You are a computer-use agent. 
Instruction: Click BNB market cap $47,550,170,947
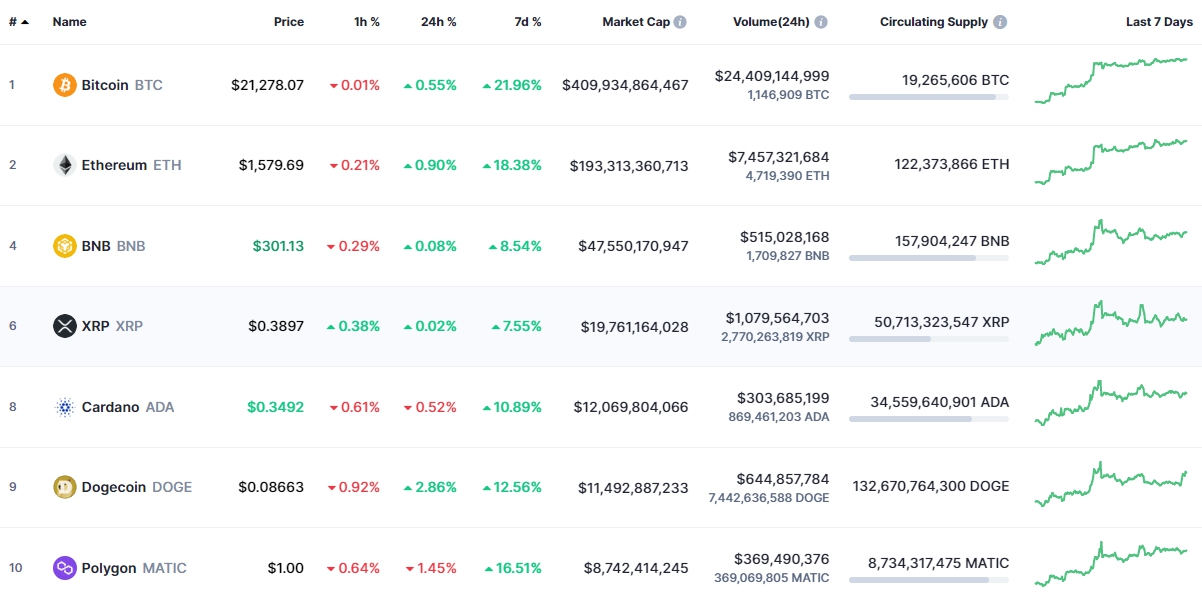633,246
